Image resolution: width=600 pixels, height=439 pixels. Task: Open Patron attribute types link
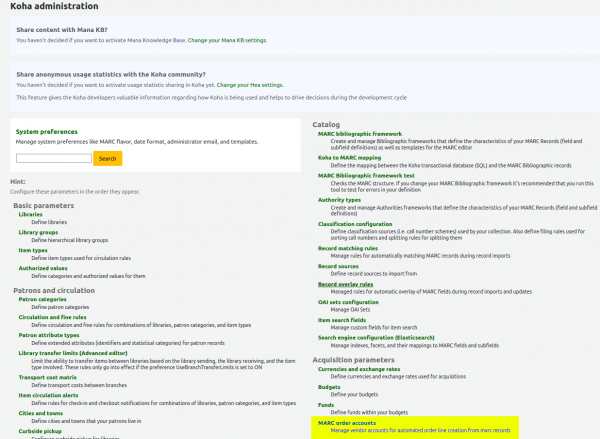49,335
